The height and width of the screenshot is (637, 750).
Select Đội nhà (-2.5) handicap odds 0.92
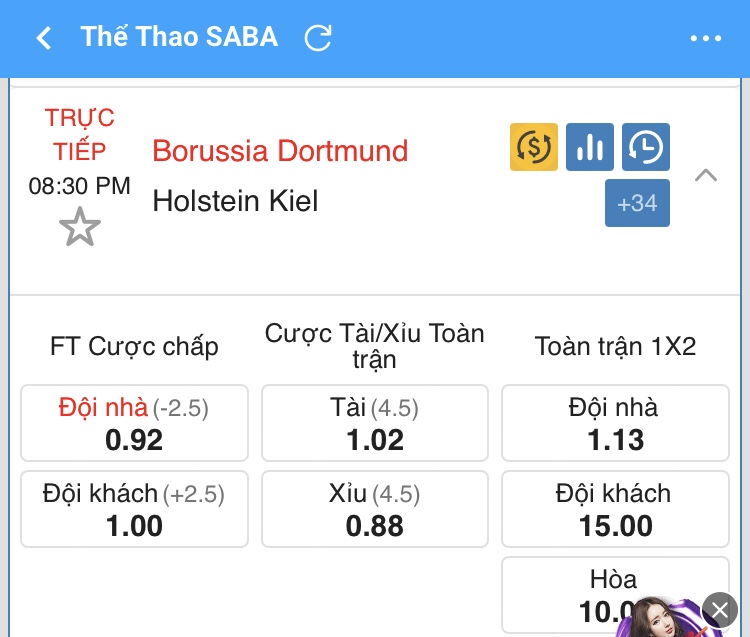point(134,423)
